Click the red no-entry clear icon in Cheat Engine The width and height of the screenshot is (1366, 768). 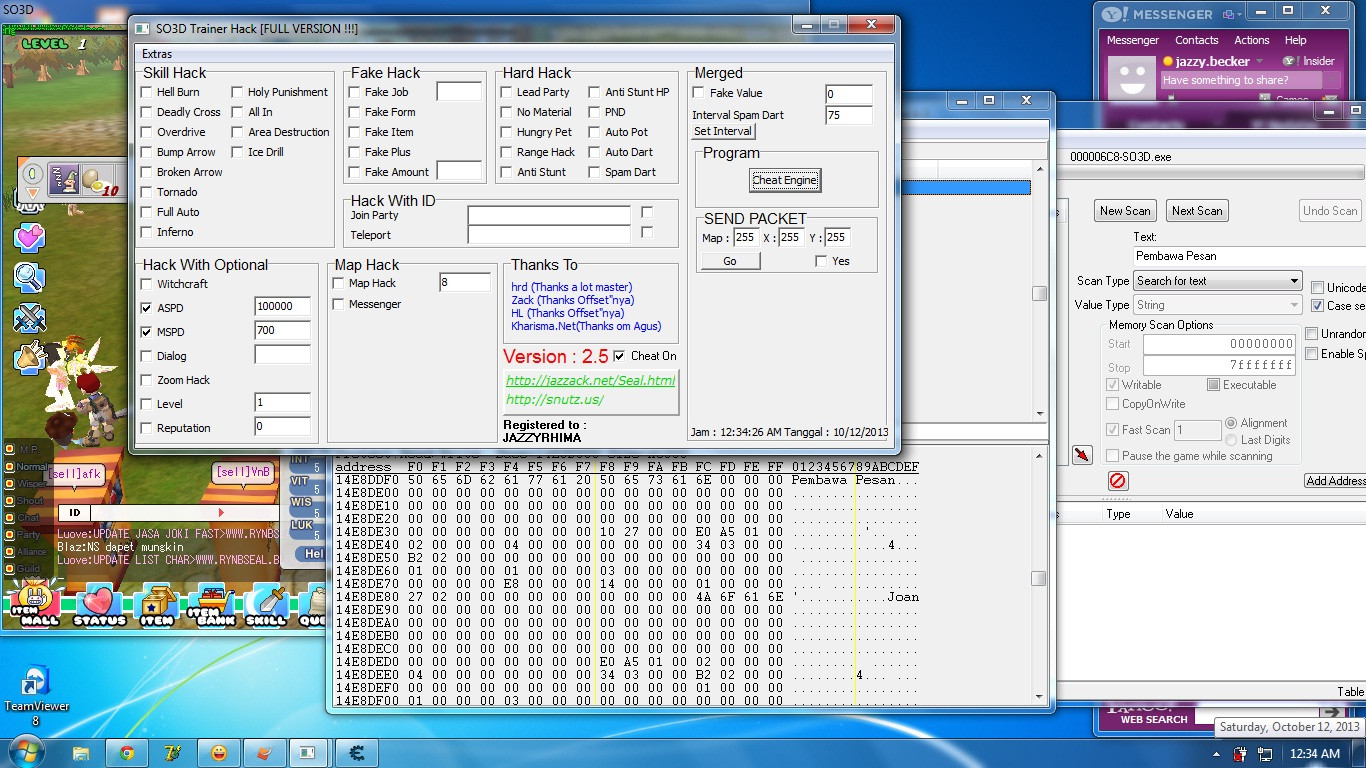coord(1118,481)
